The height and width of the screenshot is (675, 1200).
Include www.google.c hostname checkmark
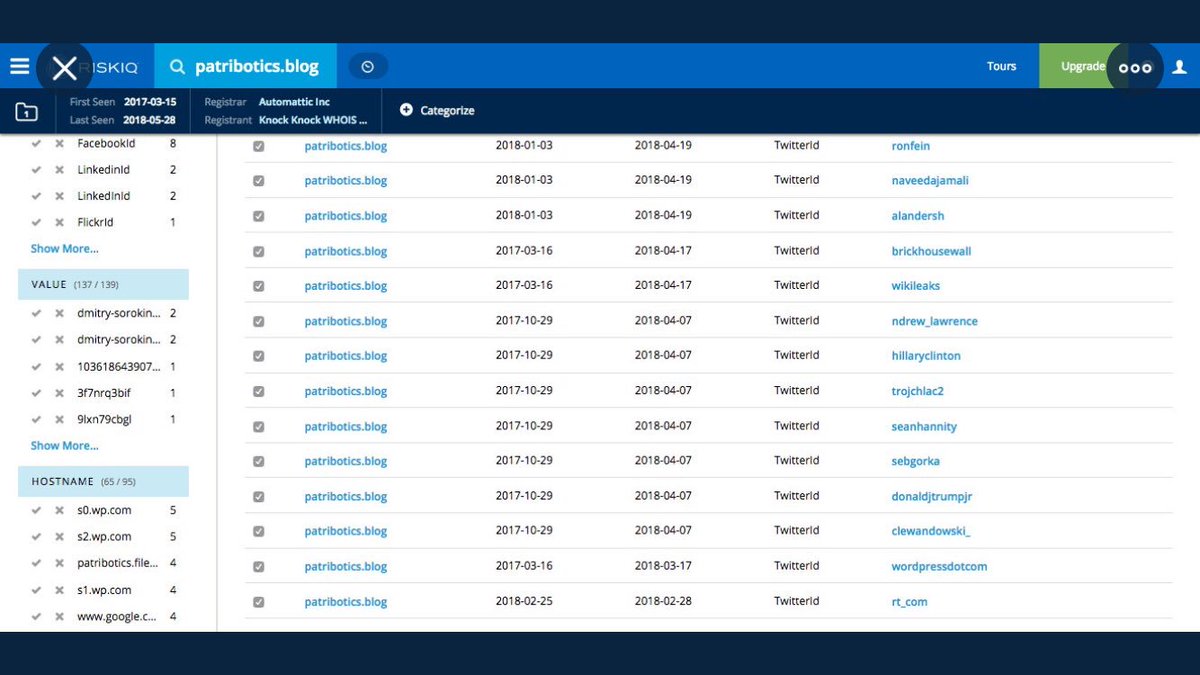click(36, 617)
